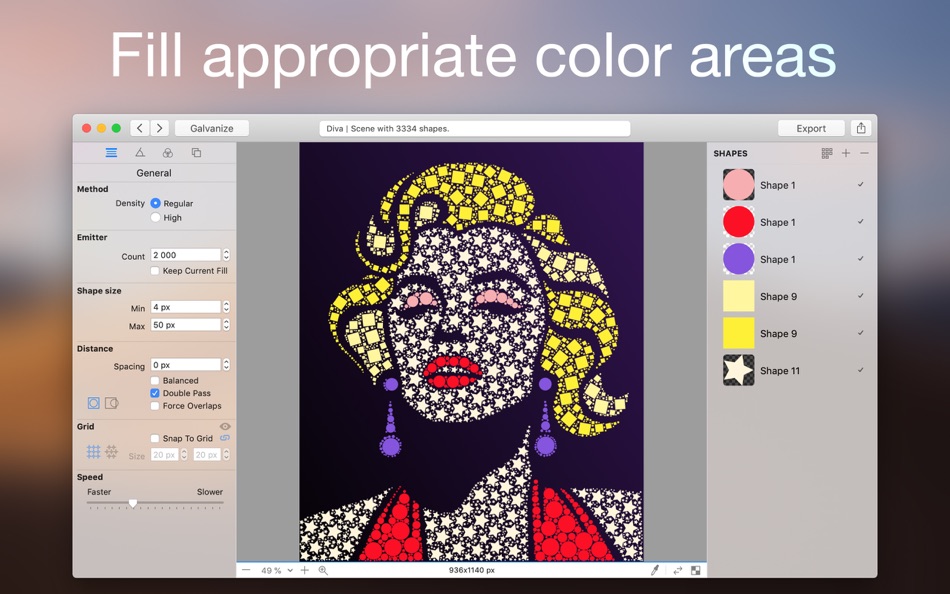This screenshot has width=950, height=594.
Task: Toggle checkmark for Shape 11
Action: click(x=860, y=370)
